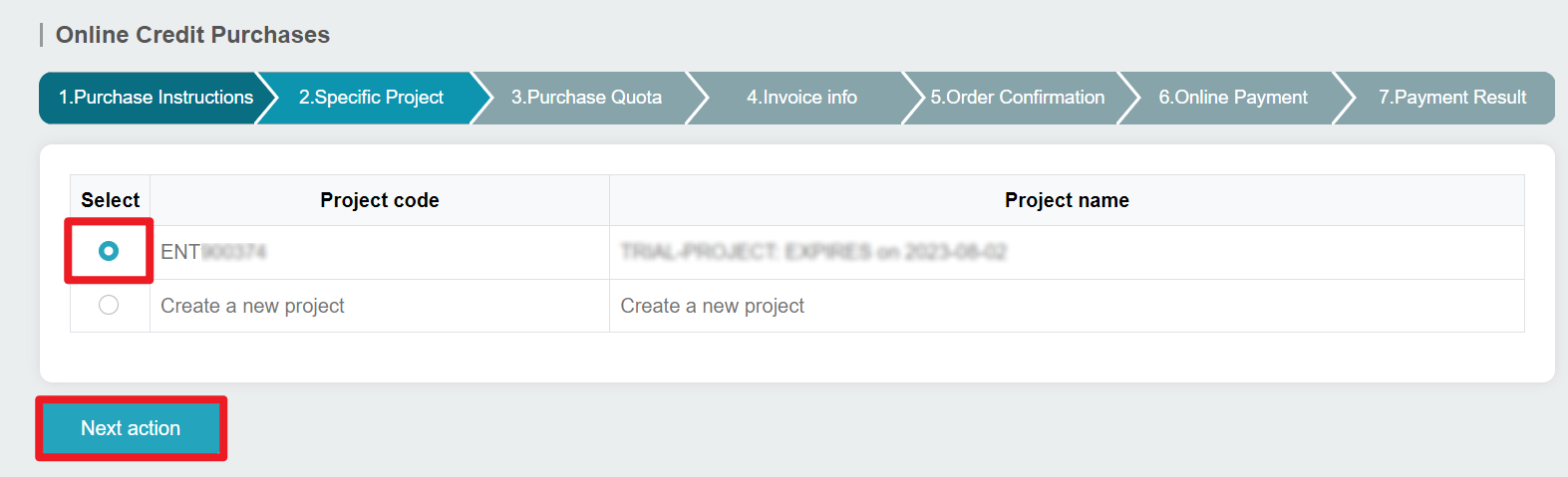Click the chevron arrow after Specific Project step
This screenshot has height=477, width=1568.
click(x=482, y=98)
